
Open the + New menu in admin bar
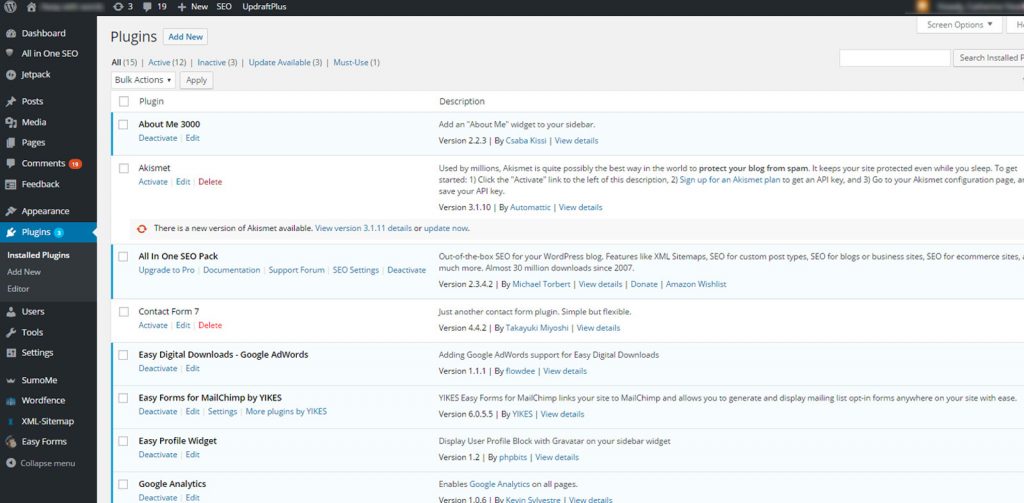pyautogui.click(x=192, y=7)
